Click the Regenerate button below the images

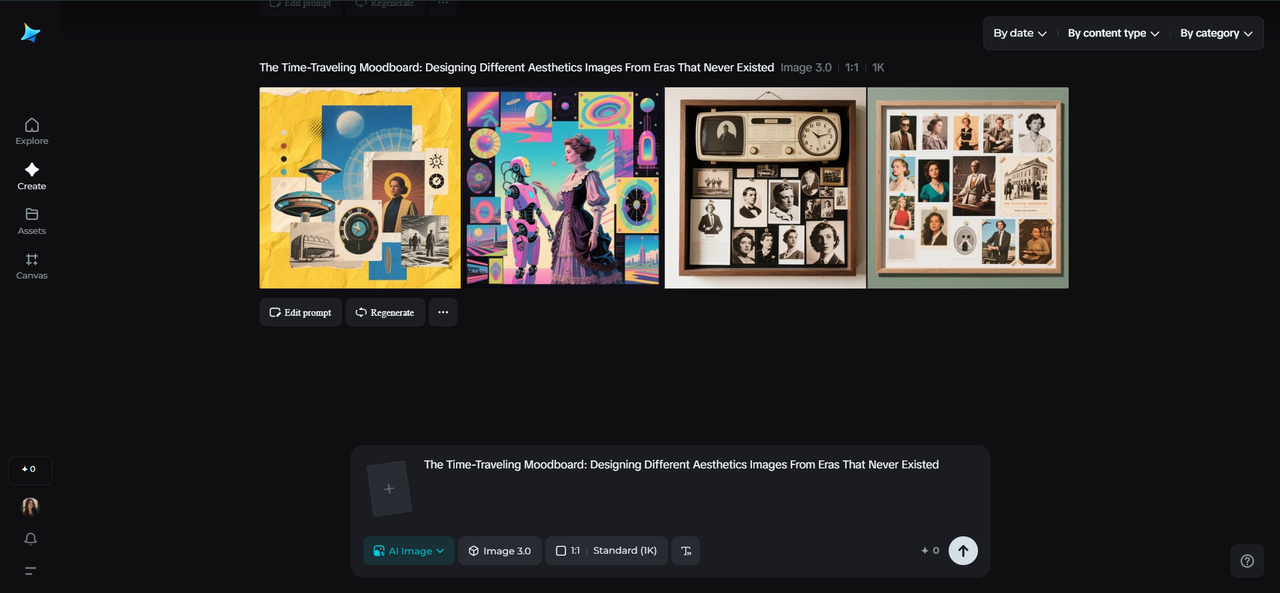point(385,312)
